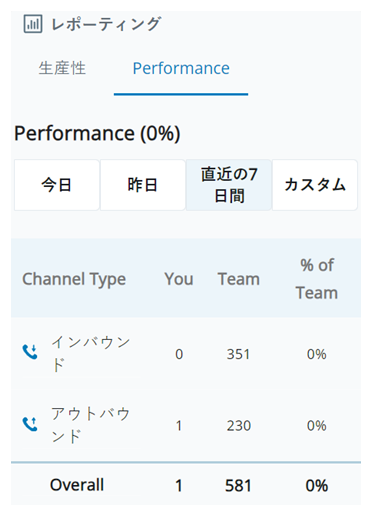The height and width of the screenshot is (517, 373).
Task: Click the % of Team column header
Action: pos(317,279)
